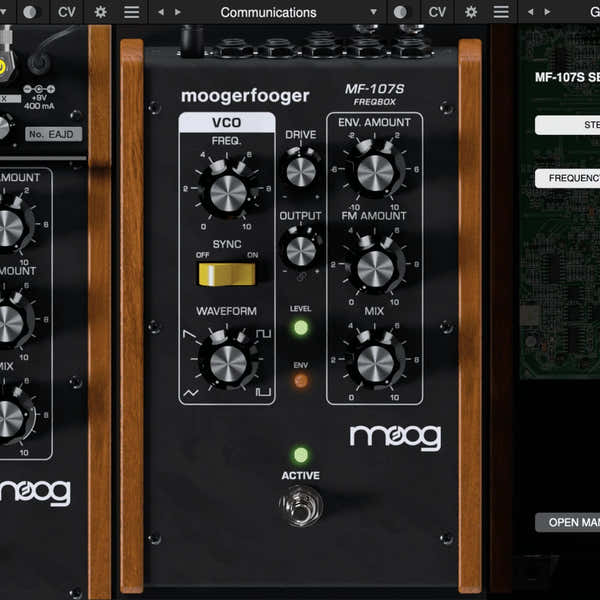Open settings gear left of Communications
Viewport: 600px width, 600px height.
[100, 12]
